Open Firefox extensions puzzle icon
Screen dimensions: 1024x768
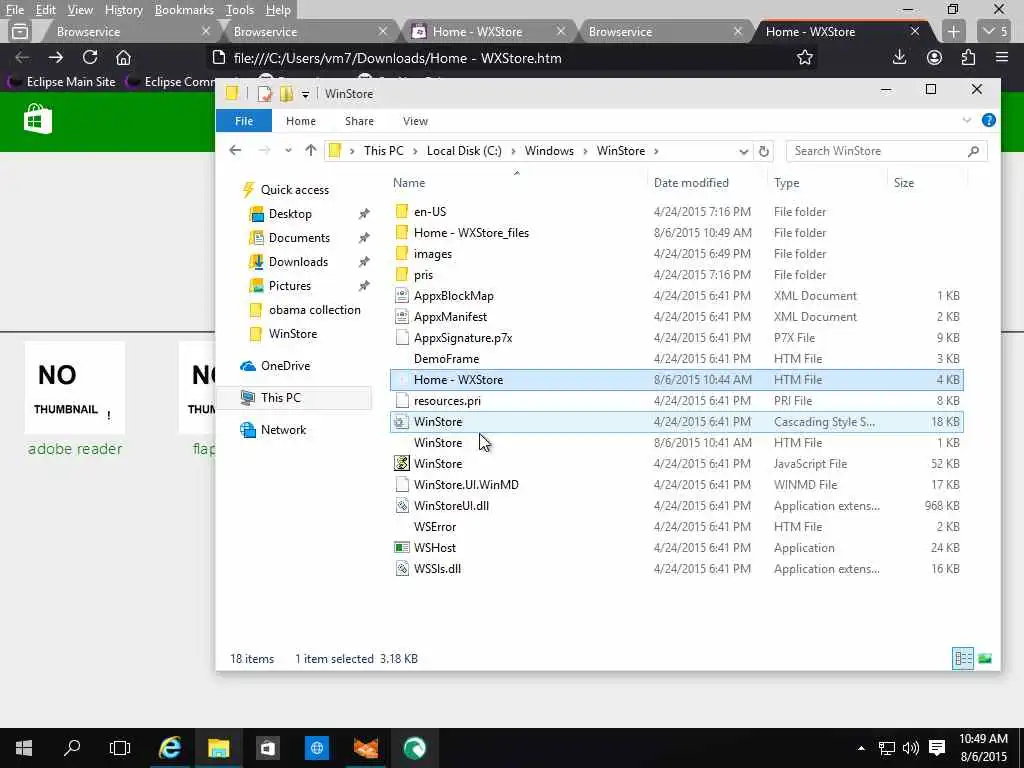968,57
